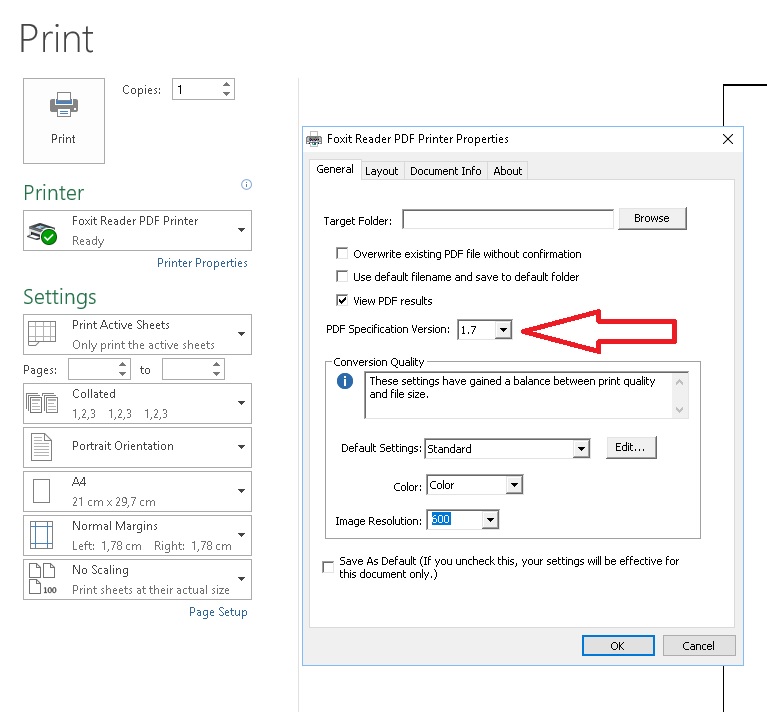Click the Target Folder text field
This screenshot has width=767, height=712.
[508, 219]
